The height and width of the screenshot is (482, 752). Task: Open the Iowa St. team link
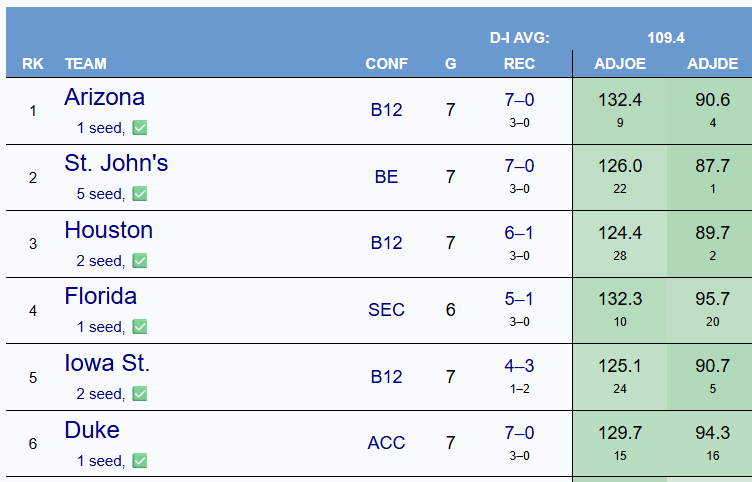coord(107,363)
